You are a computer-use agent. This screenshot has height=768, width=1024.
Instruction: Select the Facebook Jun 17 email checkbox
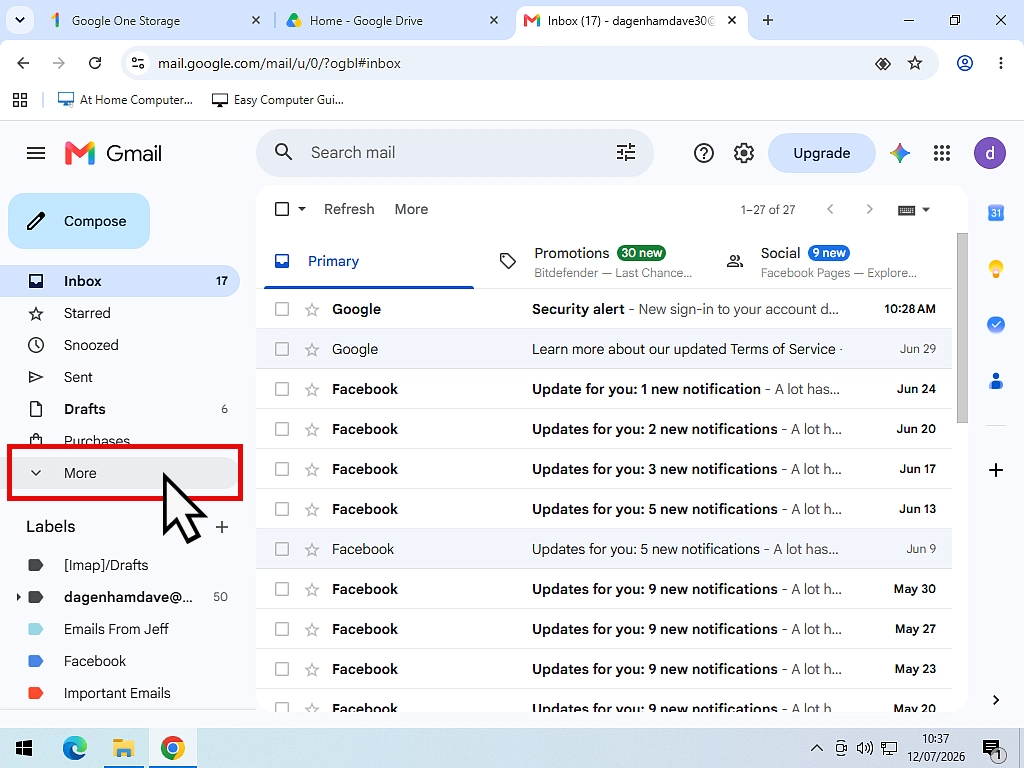[282, 469]
